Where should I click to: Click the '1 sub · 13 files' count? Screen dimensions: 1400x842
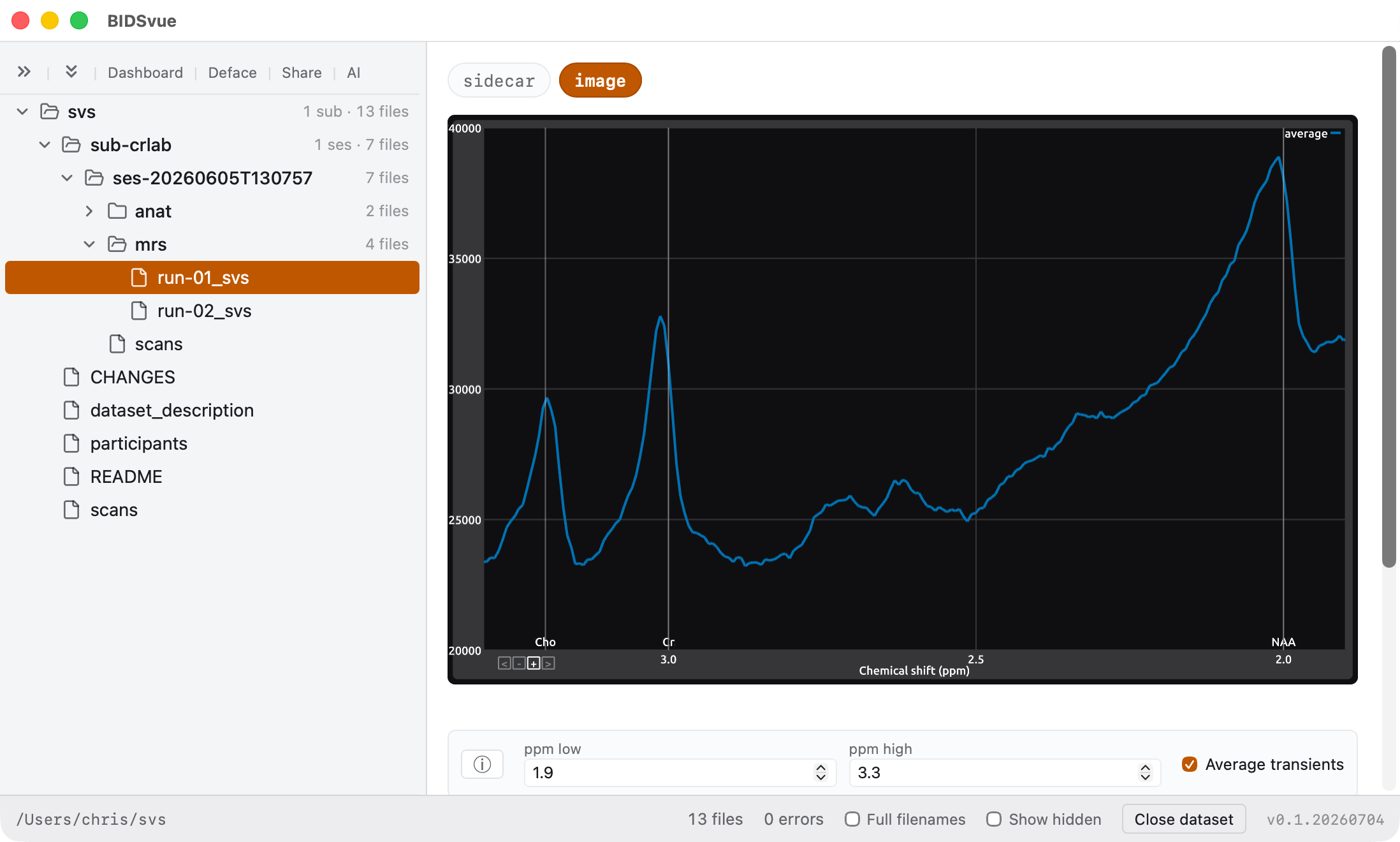click(356, 112)
